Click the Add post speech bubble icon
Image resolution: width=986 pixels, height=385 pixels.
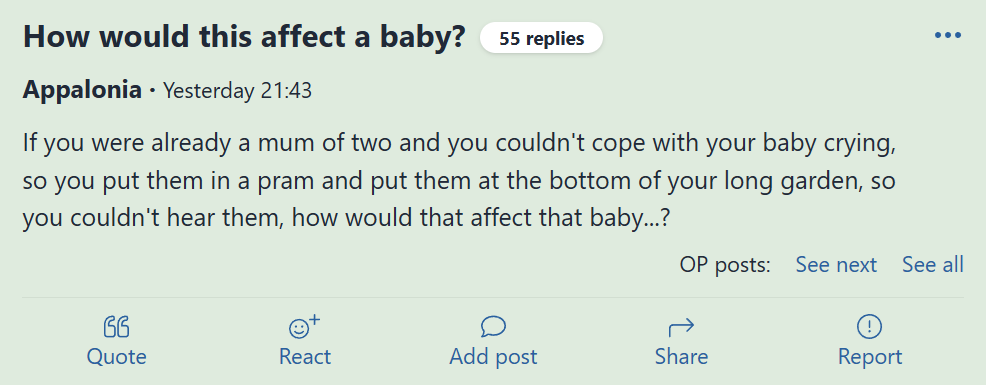(x=493, y=327)
